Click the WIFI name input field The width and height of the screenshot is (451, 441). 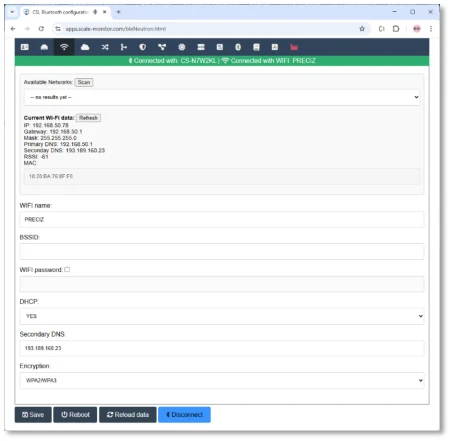(222, 220)
